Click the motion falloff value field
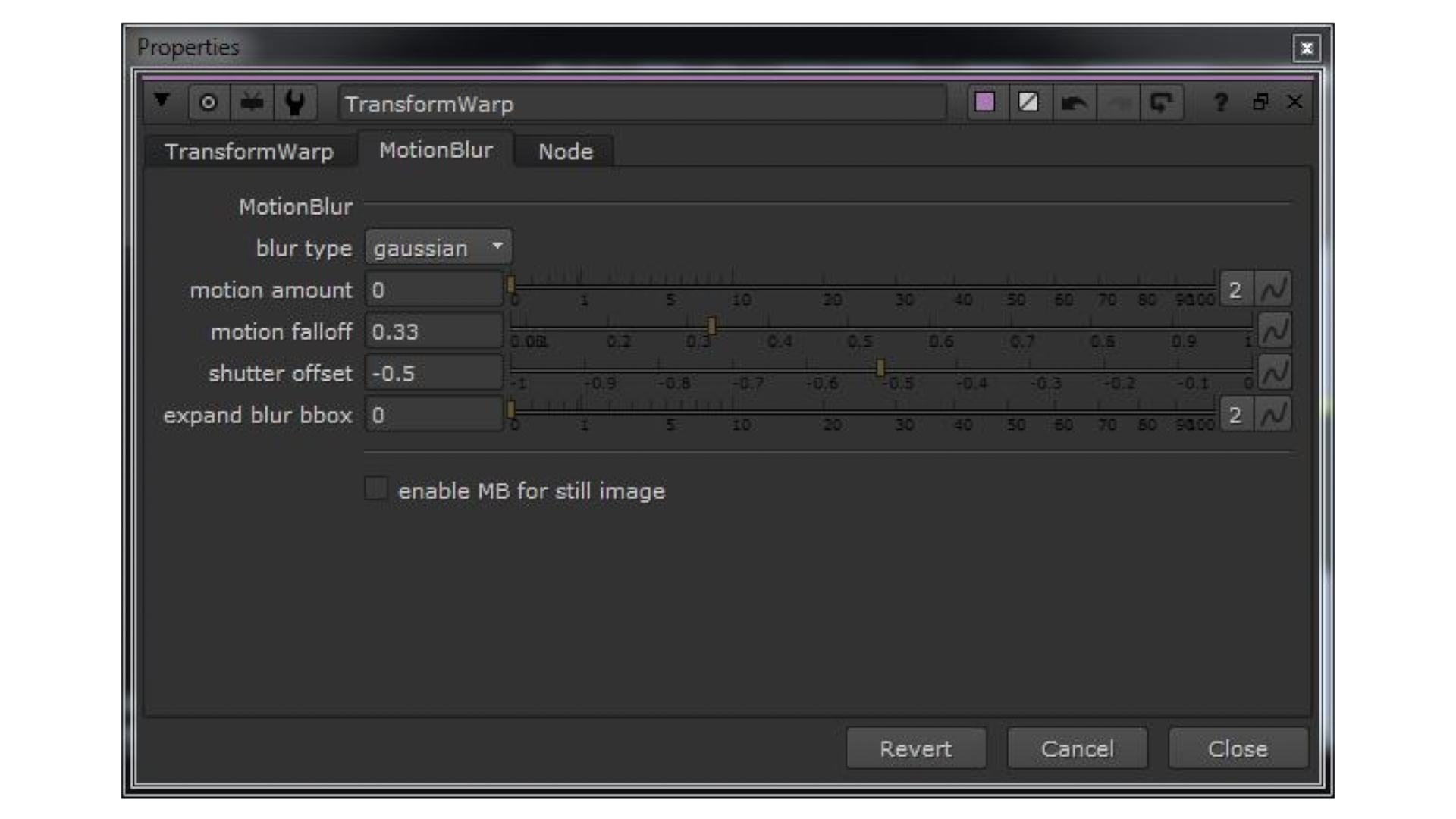The height and width of the screenshot is (819, 1456). click(433, 331)
